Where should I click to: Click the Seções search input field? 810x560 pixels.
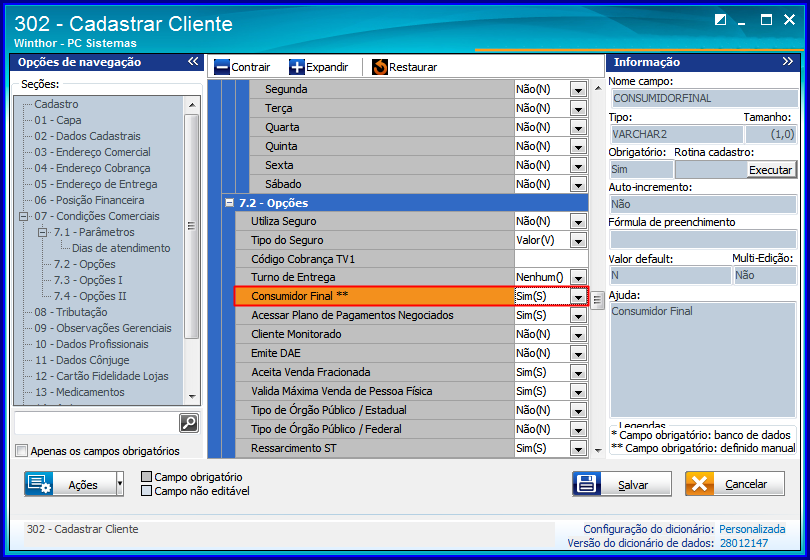[x=97, y=423]
